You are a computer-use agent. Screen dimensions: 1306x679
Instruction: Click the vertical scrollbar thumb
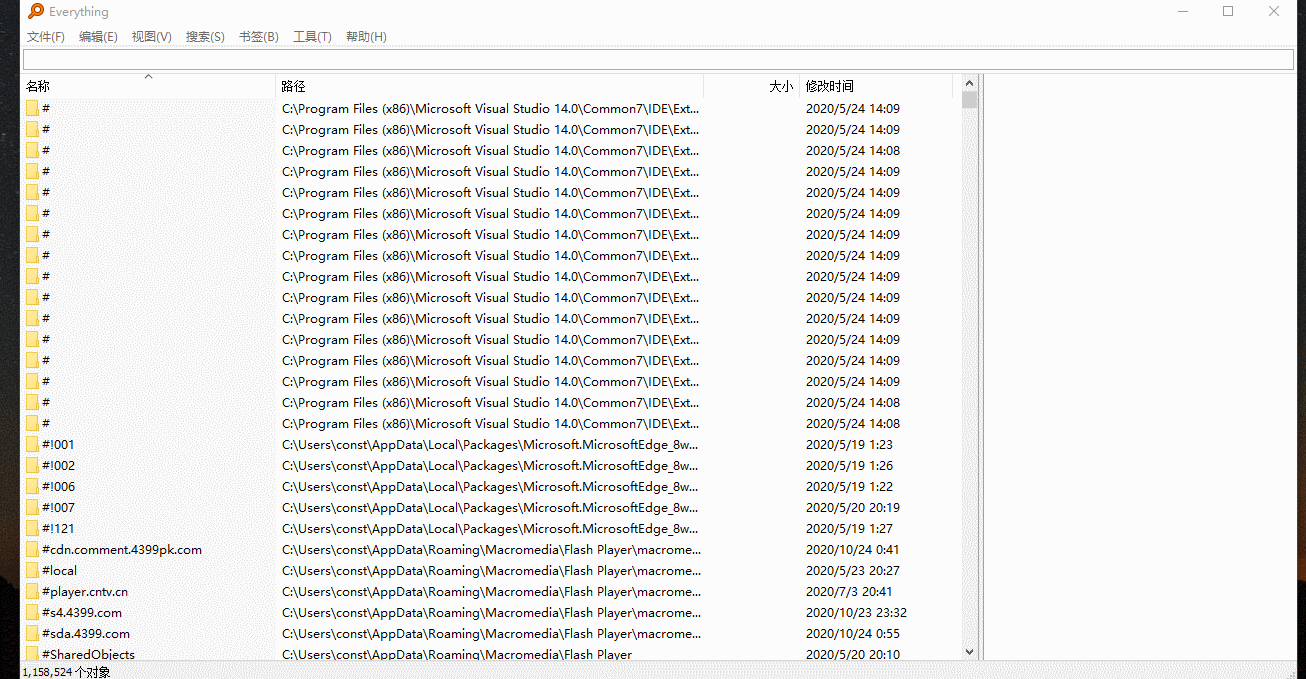click(x=969, y=100)
